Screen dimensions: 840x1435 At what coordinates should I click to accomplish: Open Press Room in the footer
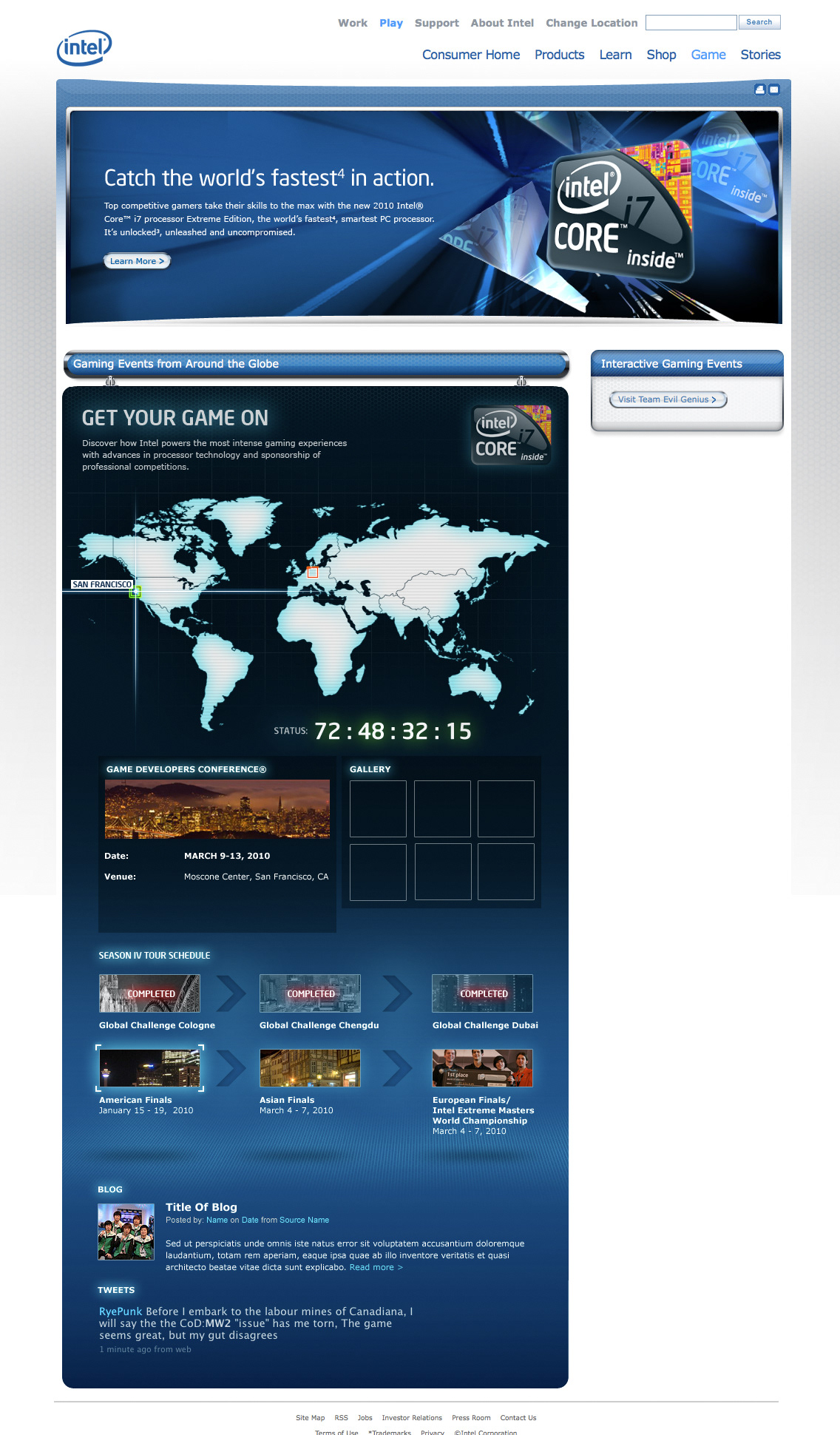[471, 1418]
